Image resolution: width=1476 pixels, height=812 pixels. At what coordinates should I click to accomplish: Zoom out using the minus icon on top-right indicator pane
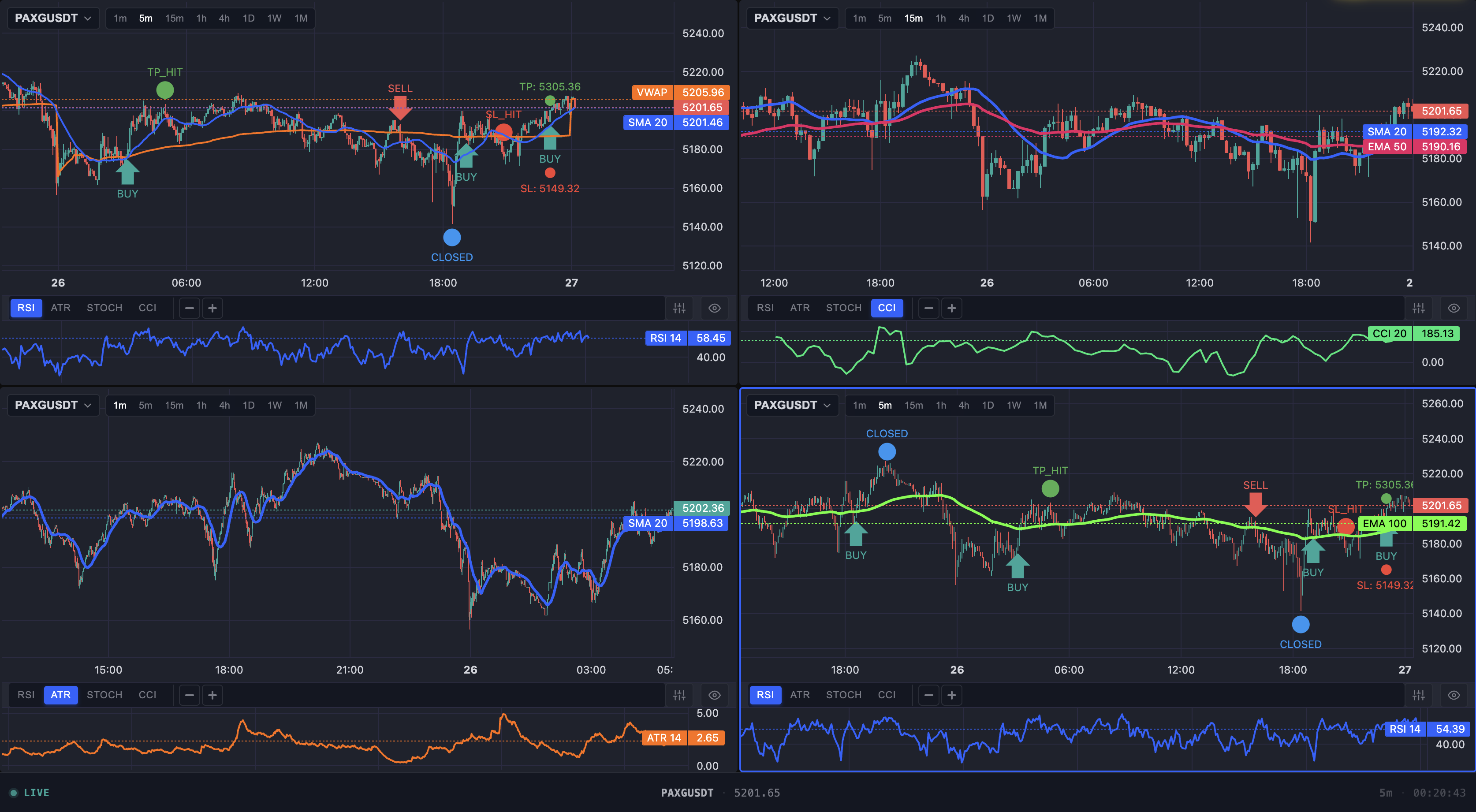pos(929,308)
